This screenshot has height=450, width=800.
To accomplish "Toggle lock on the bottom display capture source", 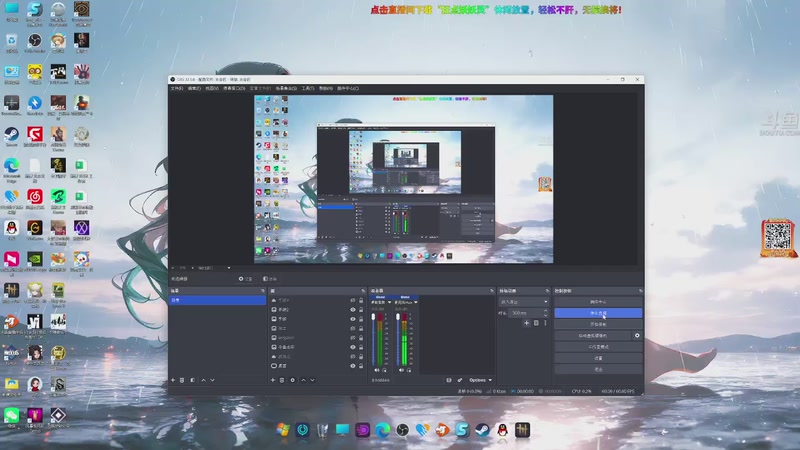I will [361, 366].
